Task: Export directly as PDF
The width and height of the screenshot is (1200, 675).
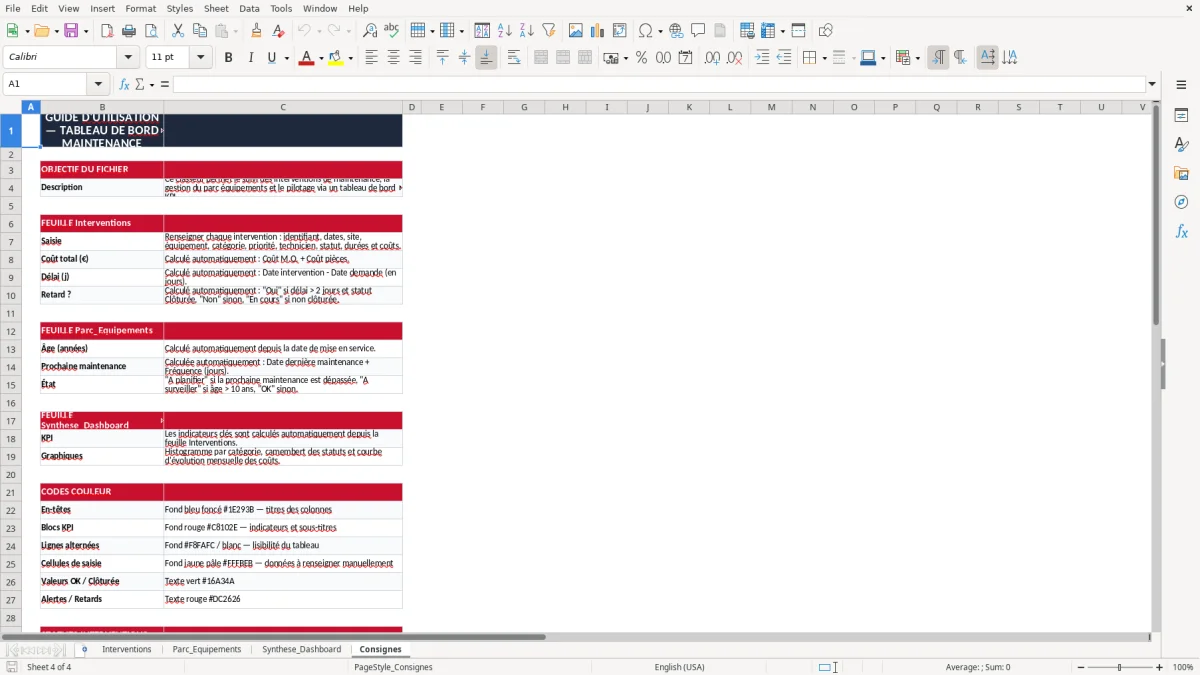Action: [107, 31]
